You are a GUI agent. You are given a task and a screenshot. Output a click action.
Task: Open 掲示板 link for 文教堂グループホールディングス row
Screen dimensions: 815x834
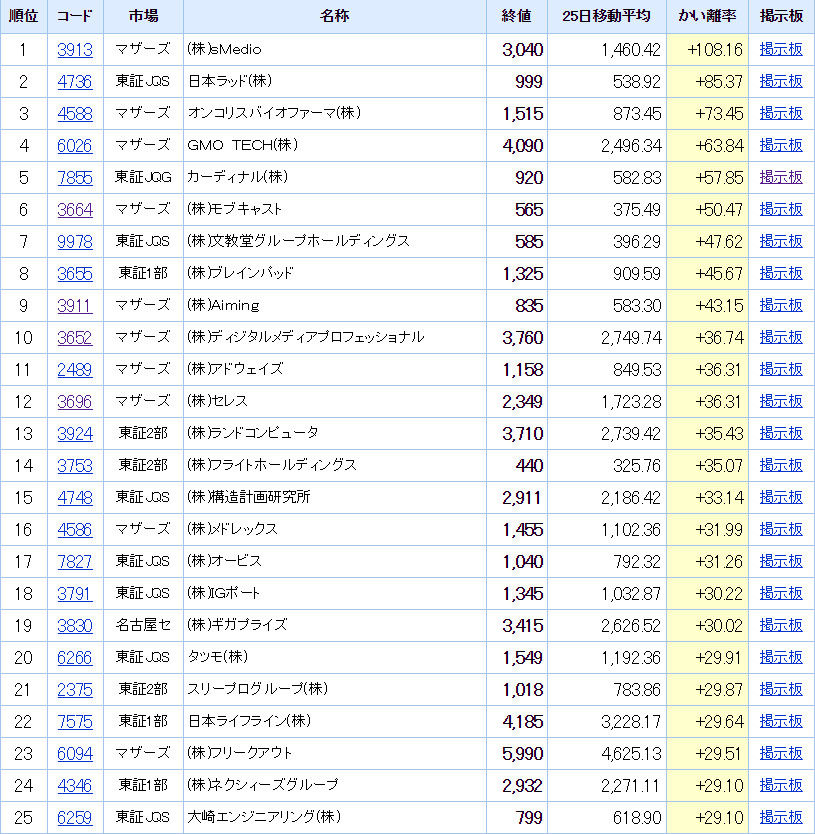pos(781,241)
